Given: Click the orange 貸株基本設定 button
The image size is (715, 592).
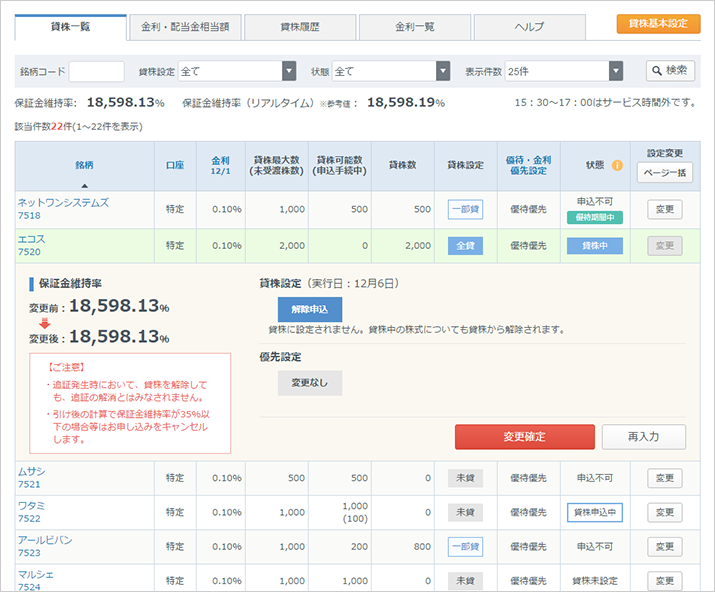Looking at the screenshot, I should coord(658,23).
